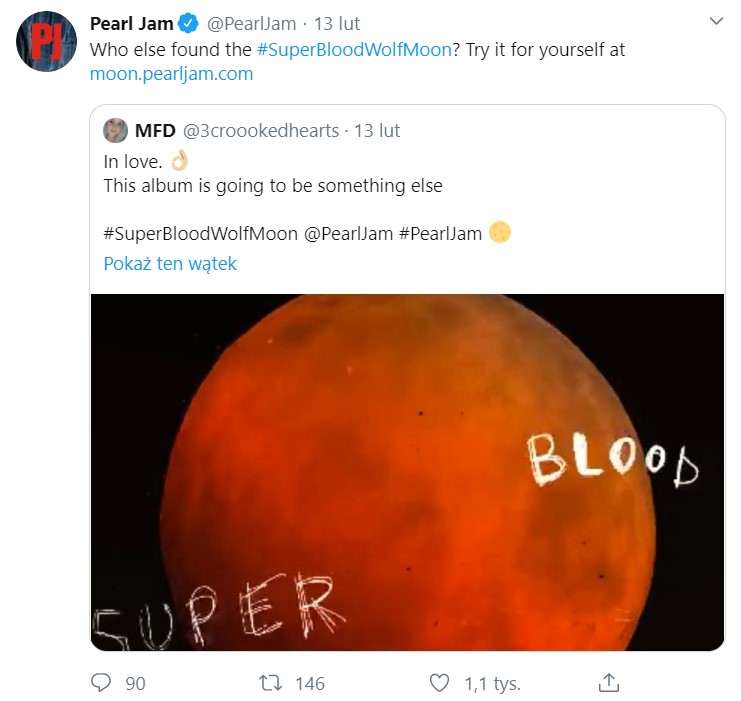Click the blue verified badge
The width and height of the screenshot is (741, 701).
click(190, 24)
